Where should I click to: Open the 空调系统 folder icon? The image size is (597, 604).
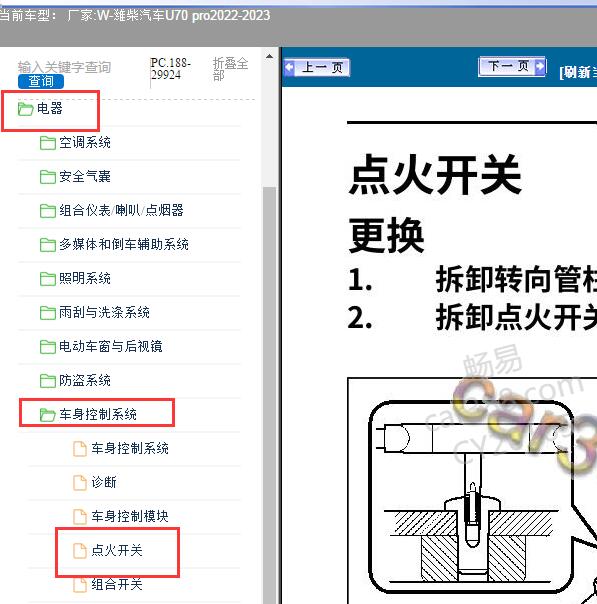(x=48, y=143)
